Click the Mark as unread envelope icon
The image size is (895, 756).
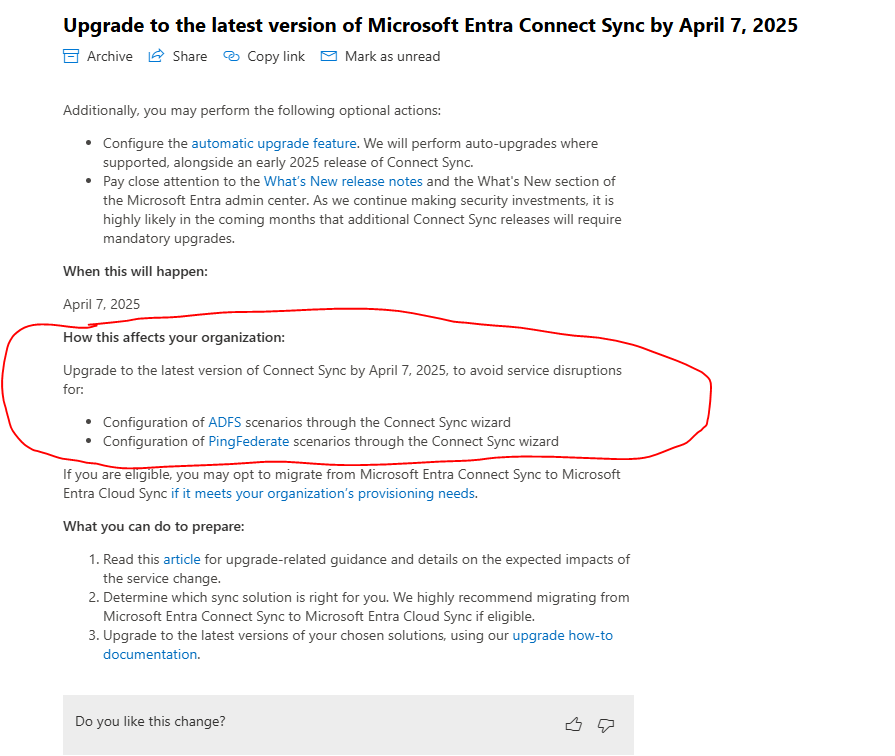point(329,57)
